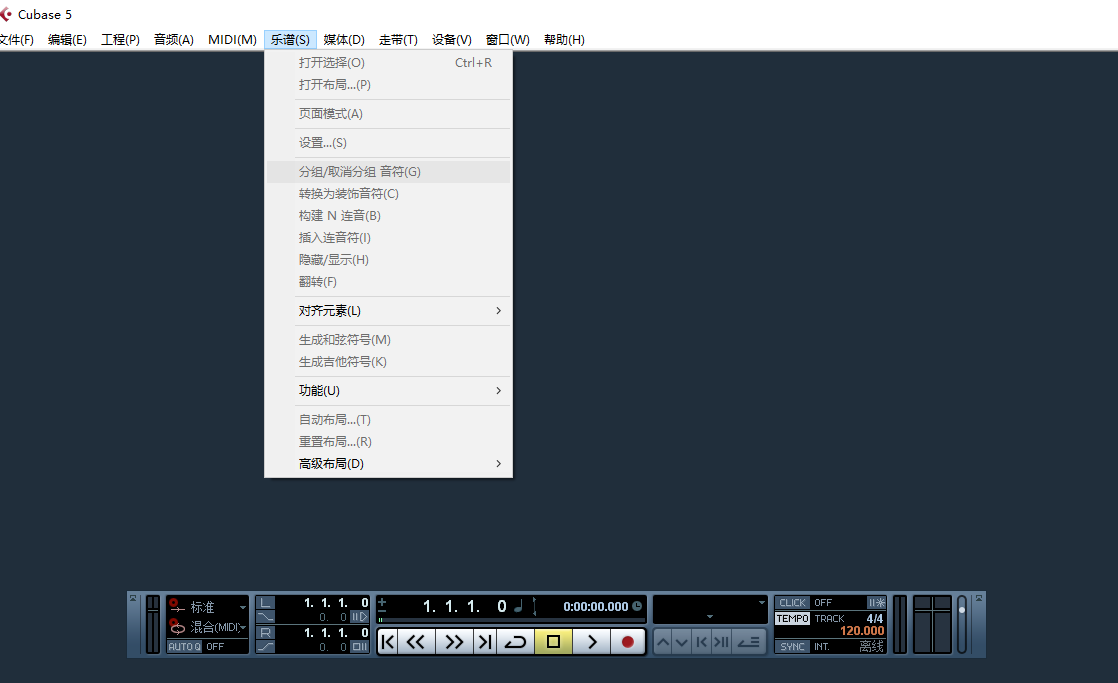The width and height of the screenshot is (1118, 683).
Task: Expand the 高级布局(D) submenu
Action: [x=389, y=463]
